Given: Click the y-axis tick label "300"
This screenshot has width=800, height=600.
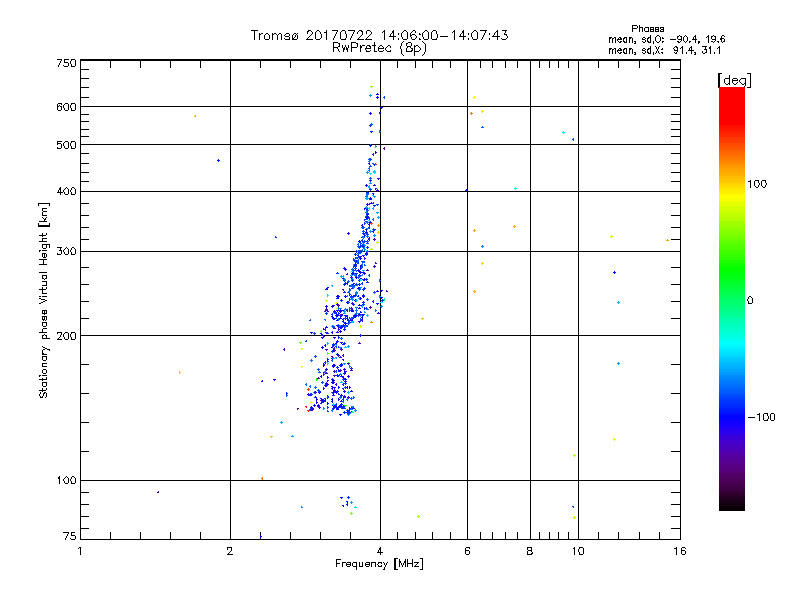Looking at the screenshot, I should click(x=66, y=252).
